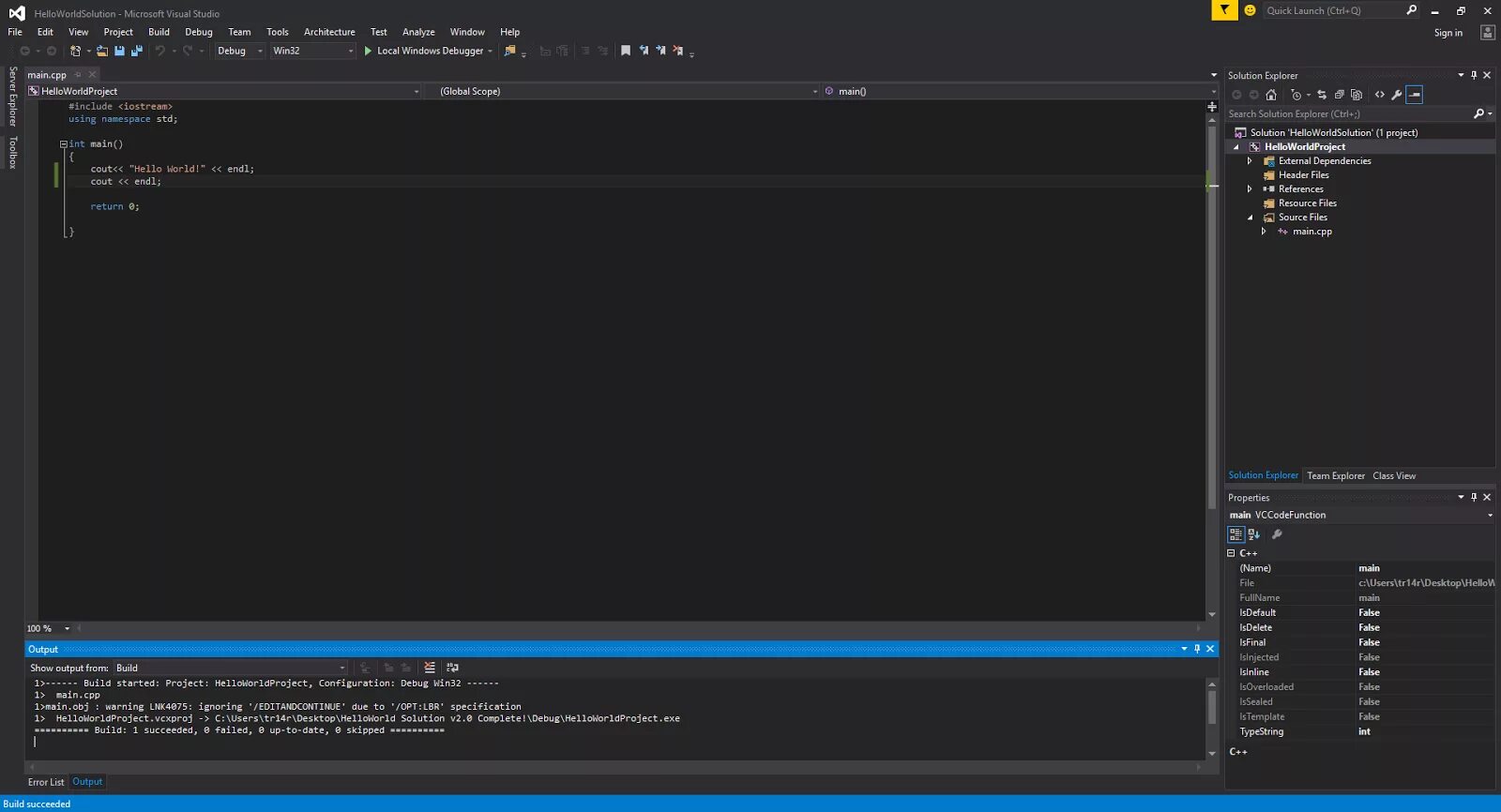Collapse the C++ category in Properties
Viewport: 1501px width, 812px height.
pos(1232,553)
